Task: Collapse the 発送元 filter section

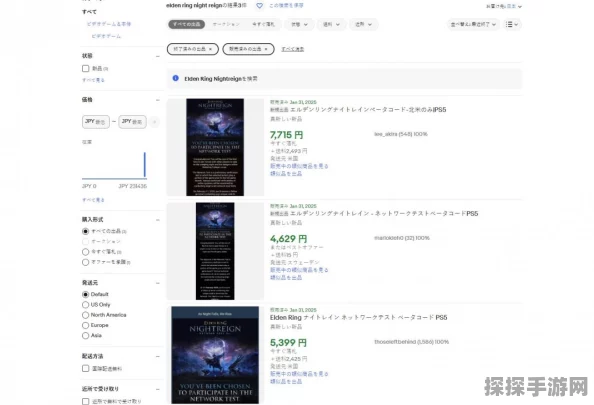Action: 158,283
